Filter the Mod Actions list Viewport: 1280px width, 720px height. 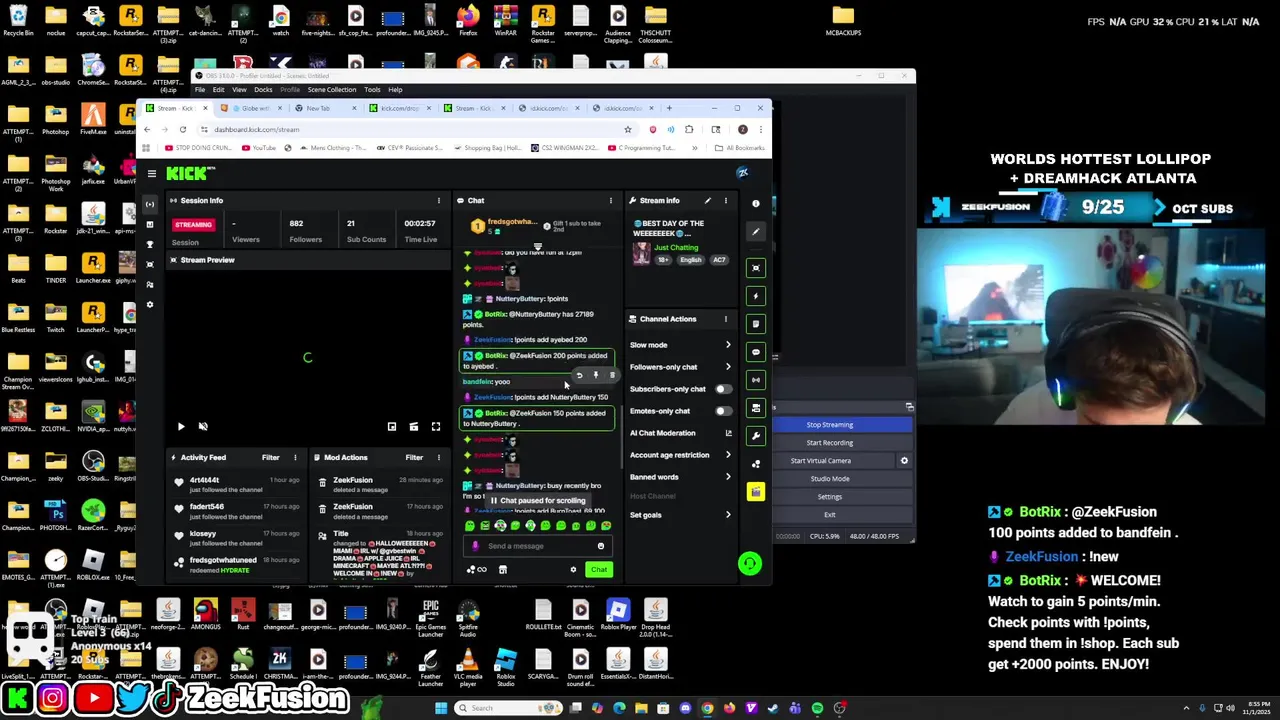point(414,457)
